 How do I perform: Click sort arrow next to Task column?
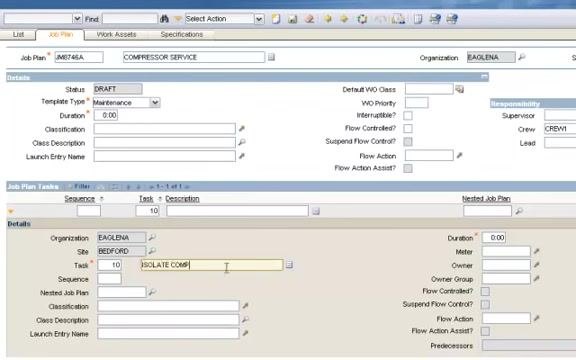tap(160, 199)
